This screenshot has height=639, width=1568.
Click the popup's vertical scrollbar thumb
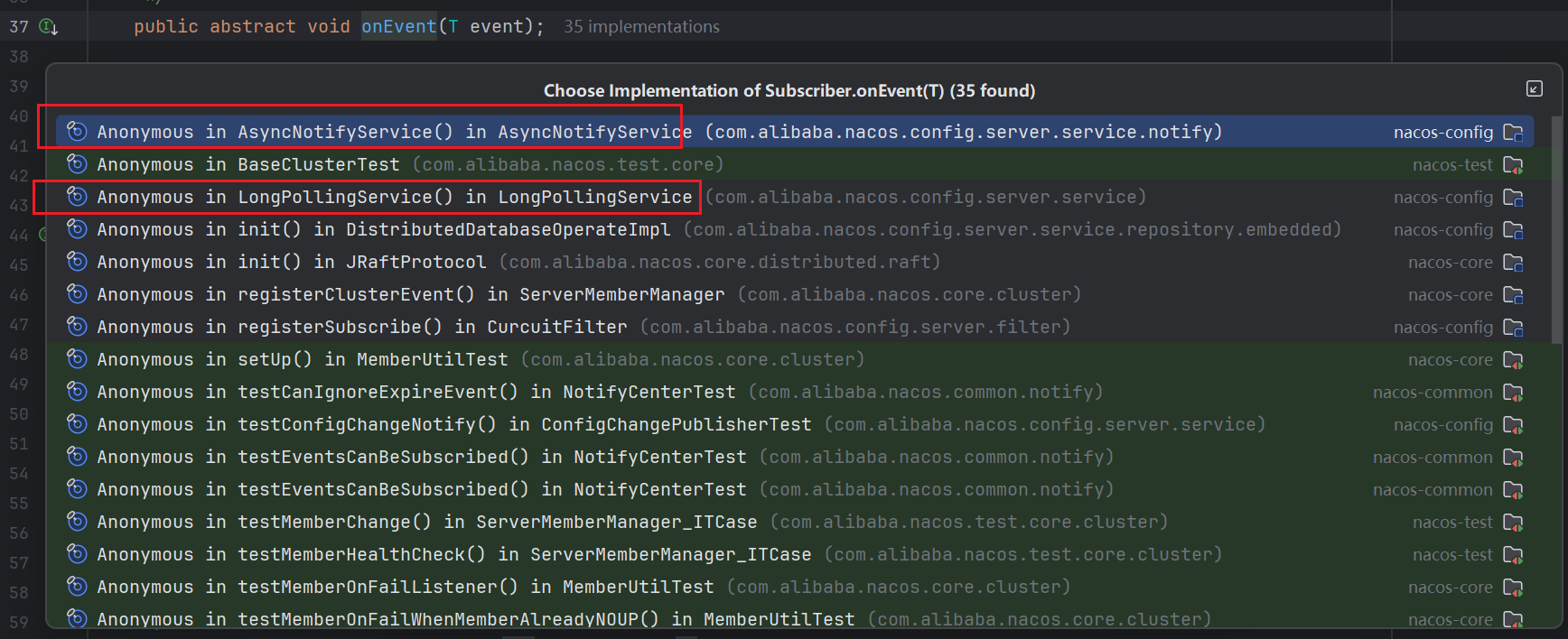click(x=1555, y=230)
